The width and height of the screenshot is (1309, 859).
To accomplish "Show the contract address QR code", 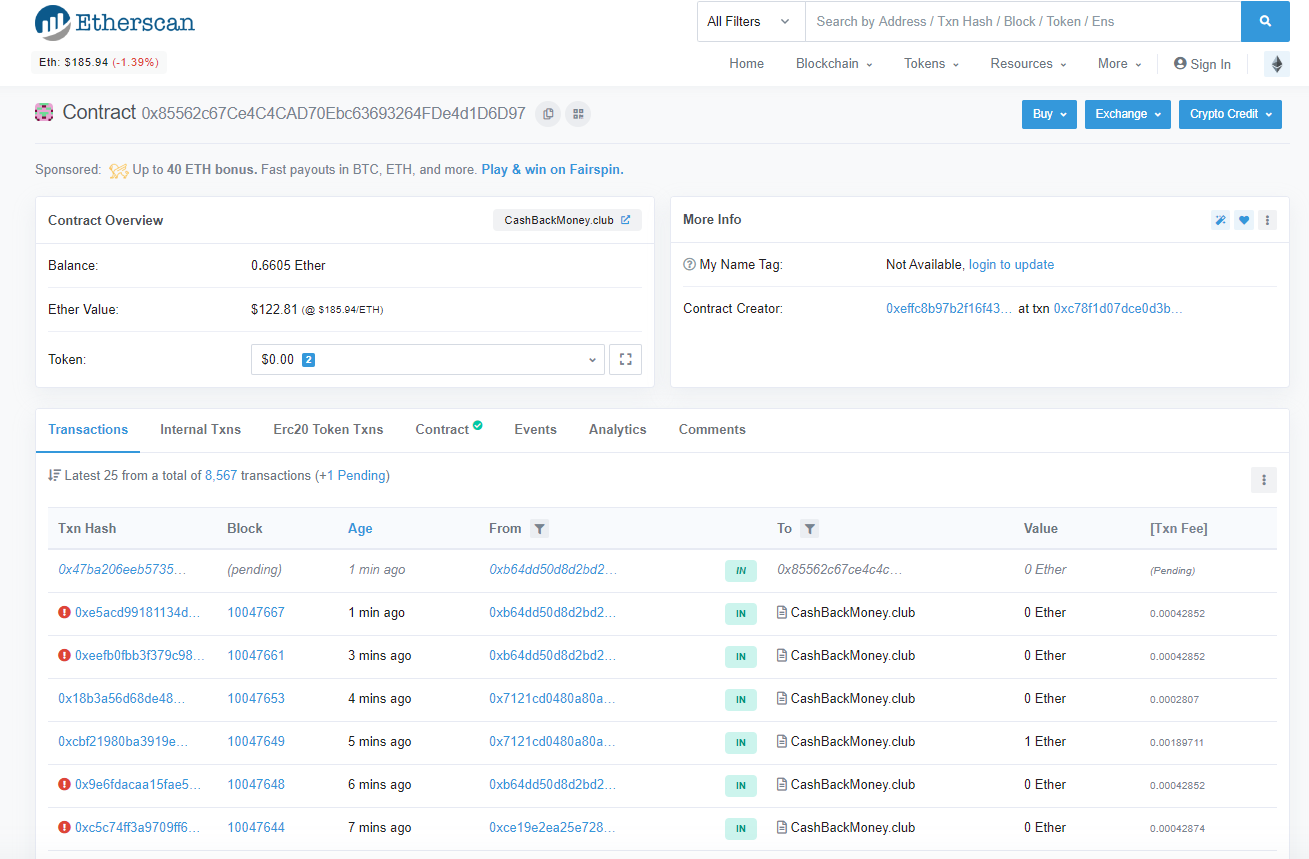I will 578,114.
